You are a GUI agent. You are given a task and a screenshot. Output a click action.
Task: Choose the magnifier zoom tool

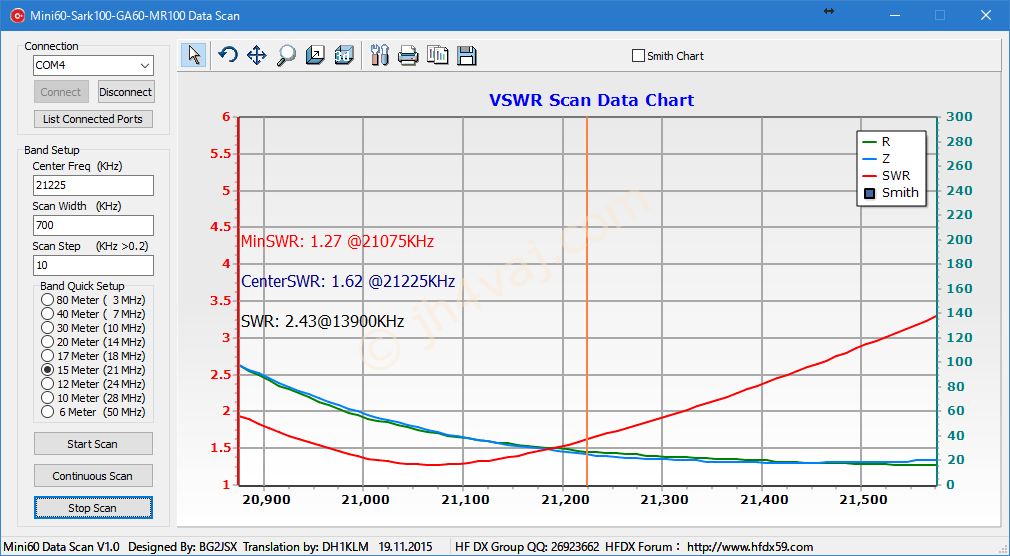tap(286, 55)
